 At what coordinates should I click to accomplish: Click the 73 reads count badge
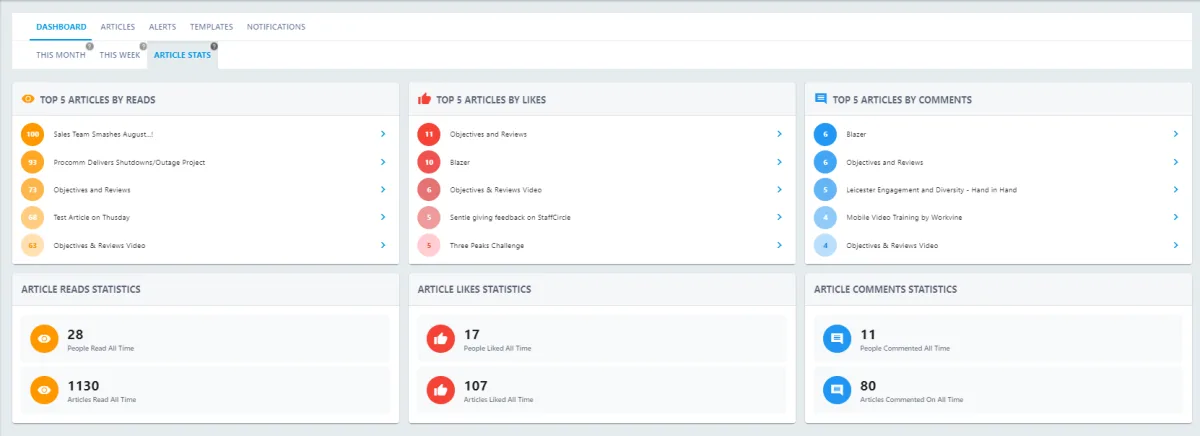point(33,190)
